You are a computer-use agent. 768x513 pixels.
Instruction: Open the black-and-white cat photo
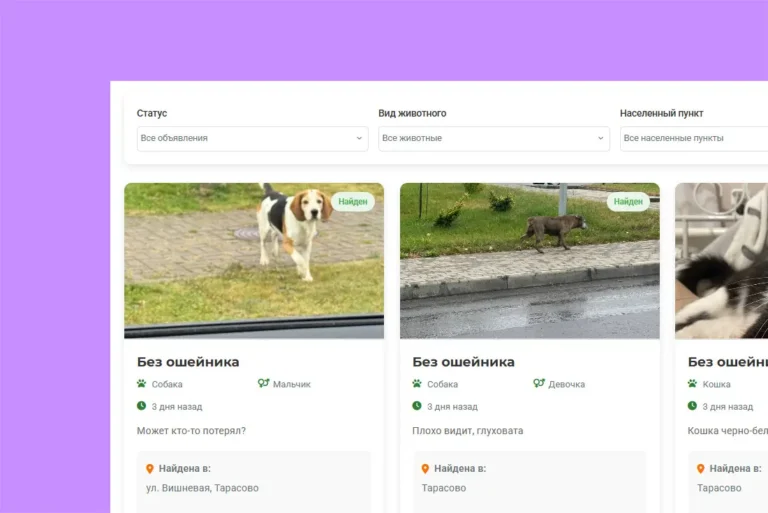coord(721,260)
